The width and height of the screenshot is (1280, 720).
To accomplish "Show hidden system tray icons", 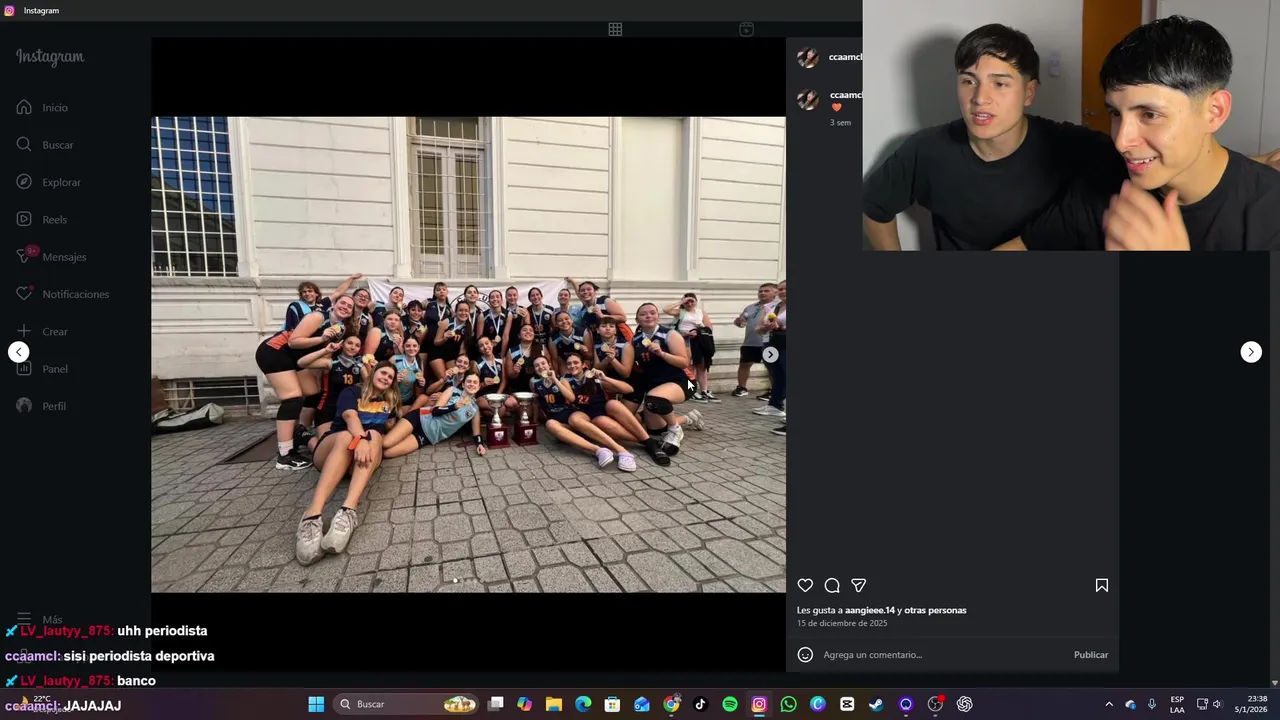I will [x=1108, y=704].
